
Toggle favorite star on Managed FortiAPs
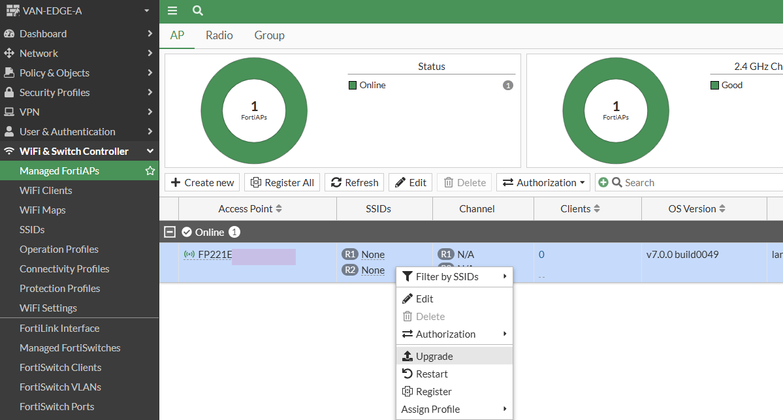click(150, 171)
